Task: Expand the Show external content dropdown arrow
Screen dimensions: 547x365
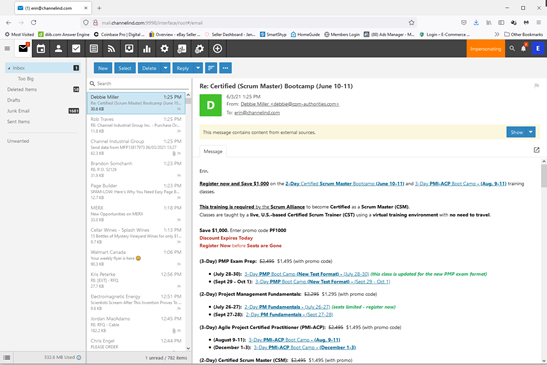Action: pyautogui.click(x=531, y=132)
